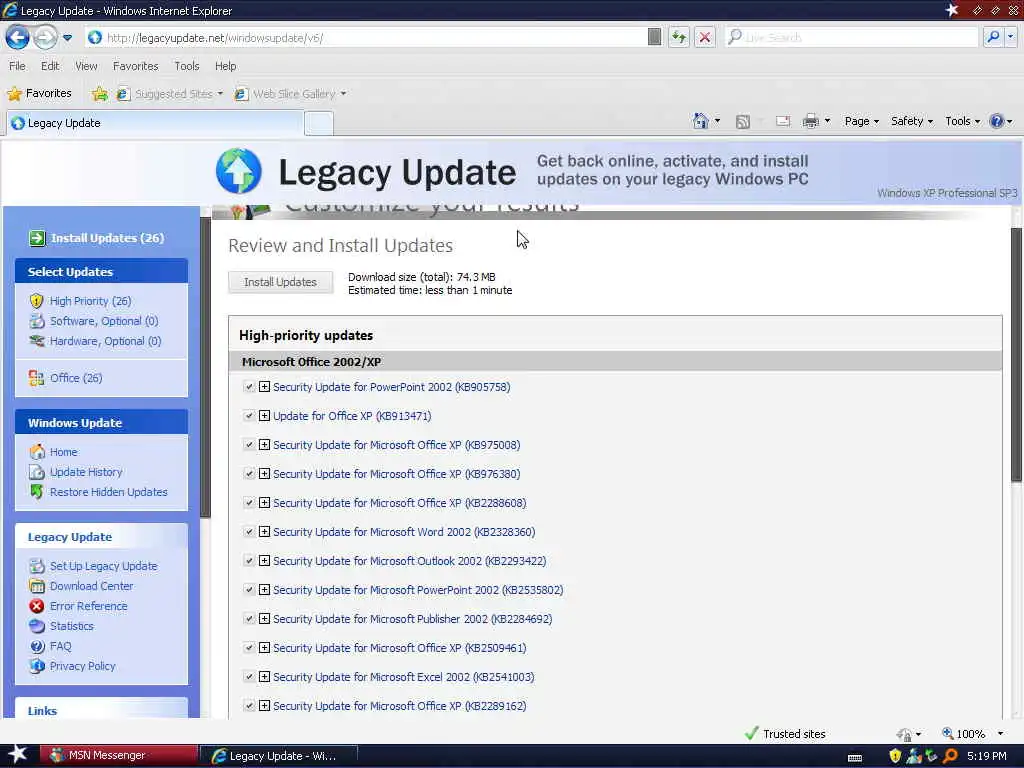Screen dimensions: 1024x768
Task: Open the 100% zoom level dropdown
Action: [x=1000, y=734]
